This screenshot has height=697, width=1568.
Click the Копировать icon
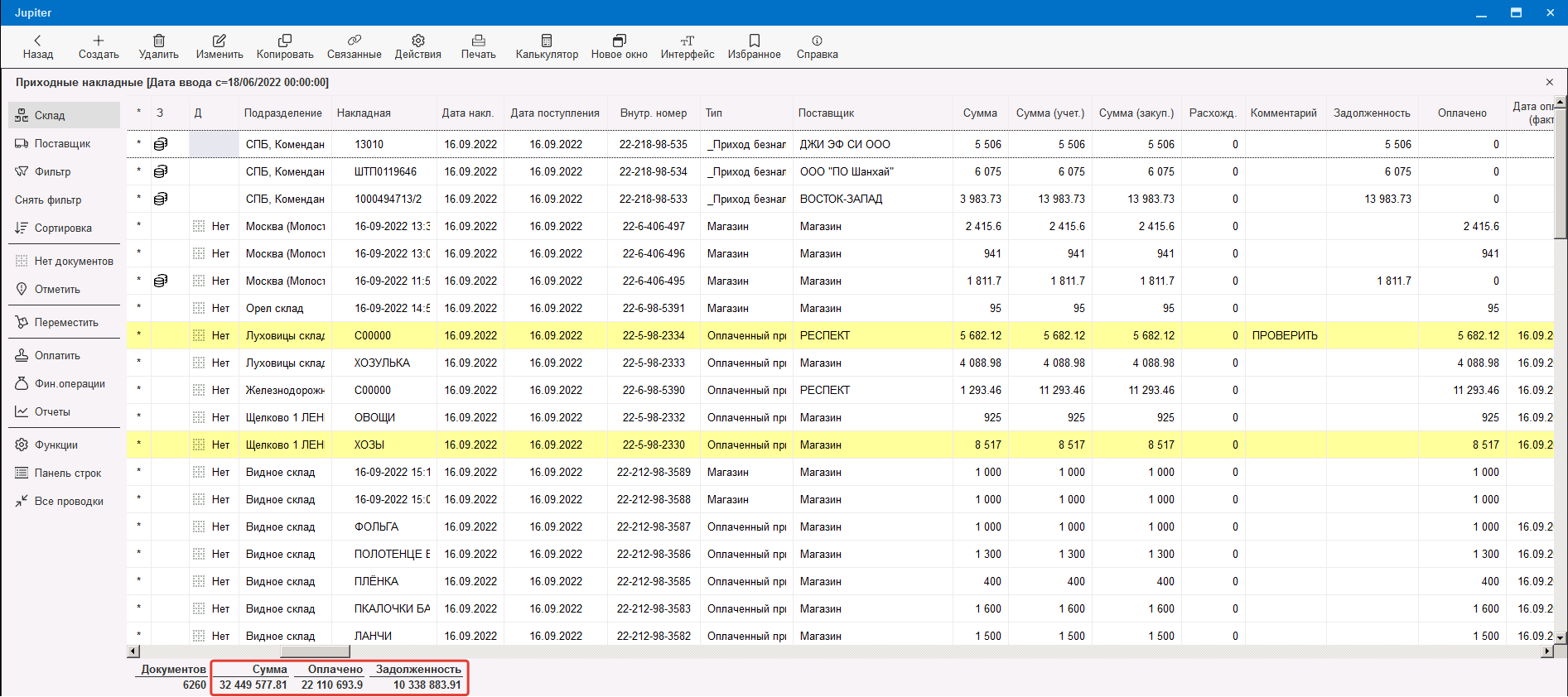285,41
